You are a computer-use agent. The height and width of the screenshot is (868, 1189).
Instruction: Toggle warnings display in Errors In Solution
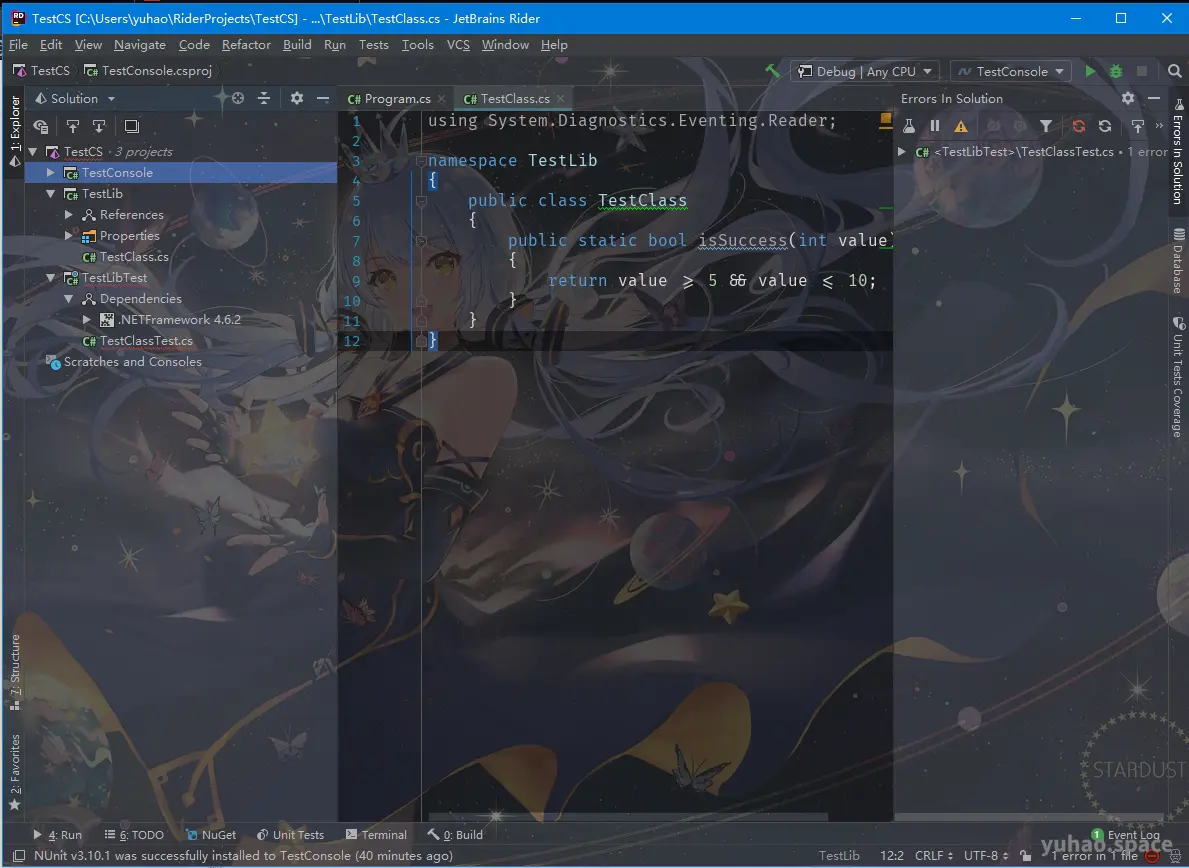(961, 126)
